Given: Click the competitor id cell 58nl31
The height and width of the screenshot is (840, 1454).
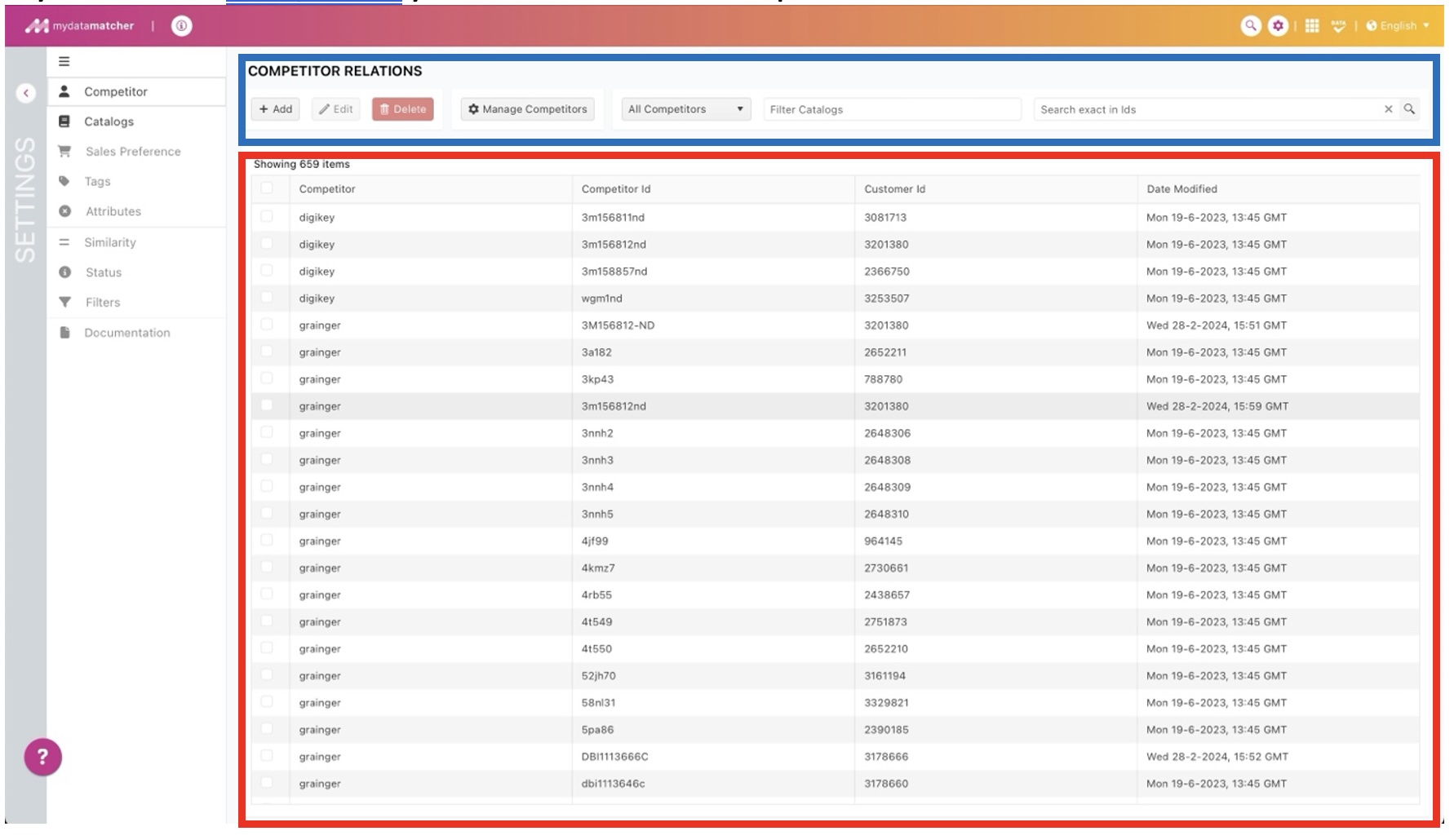Looking at the screenshot, I should click(x=598, y=702).
